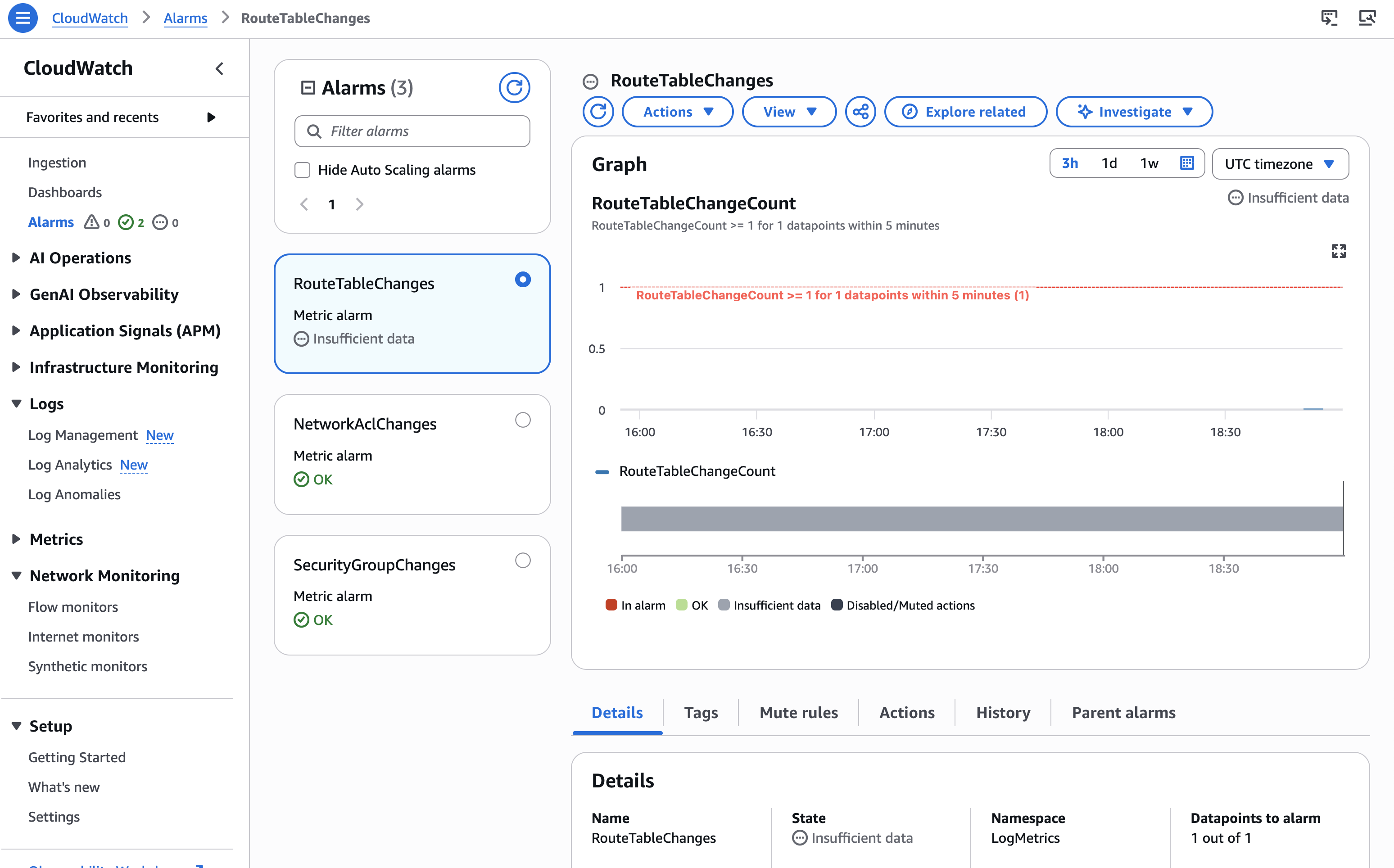Click the Explore related button
This screenshot has width=1394, height=868.
point(965,111)
